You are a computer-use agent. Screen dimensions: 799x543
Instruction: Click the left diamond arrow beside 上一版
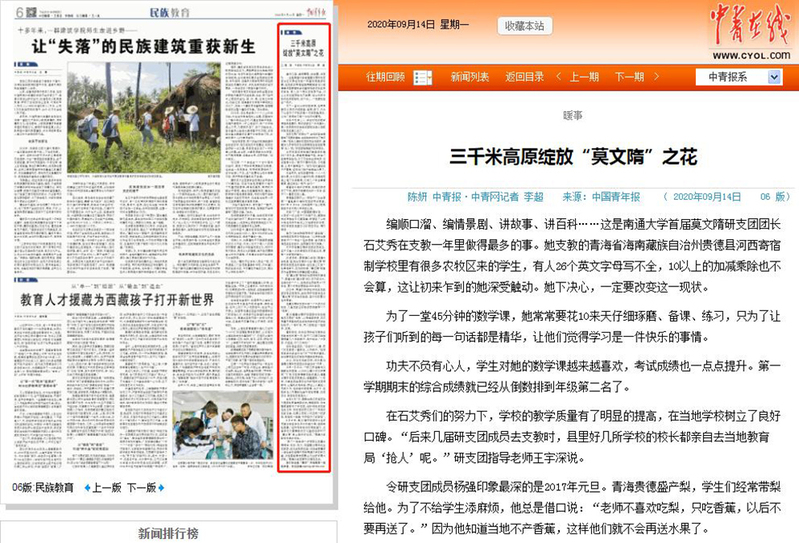[x=87, y=487]
